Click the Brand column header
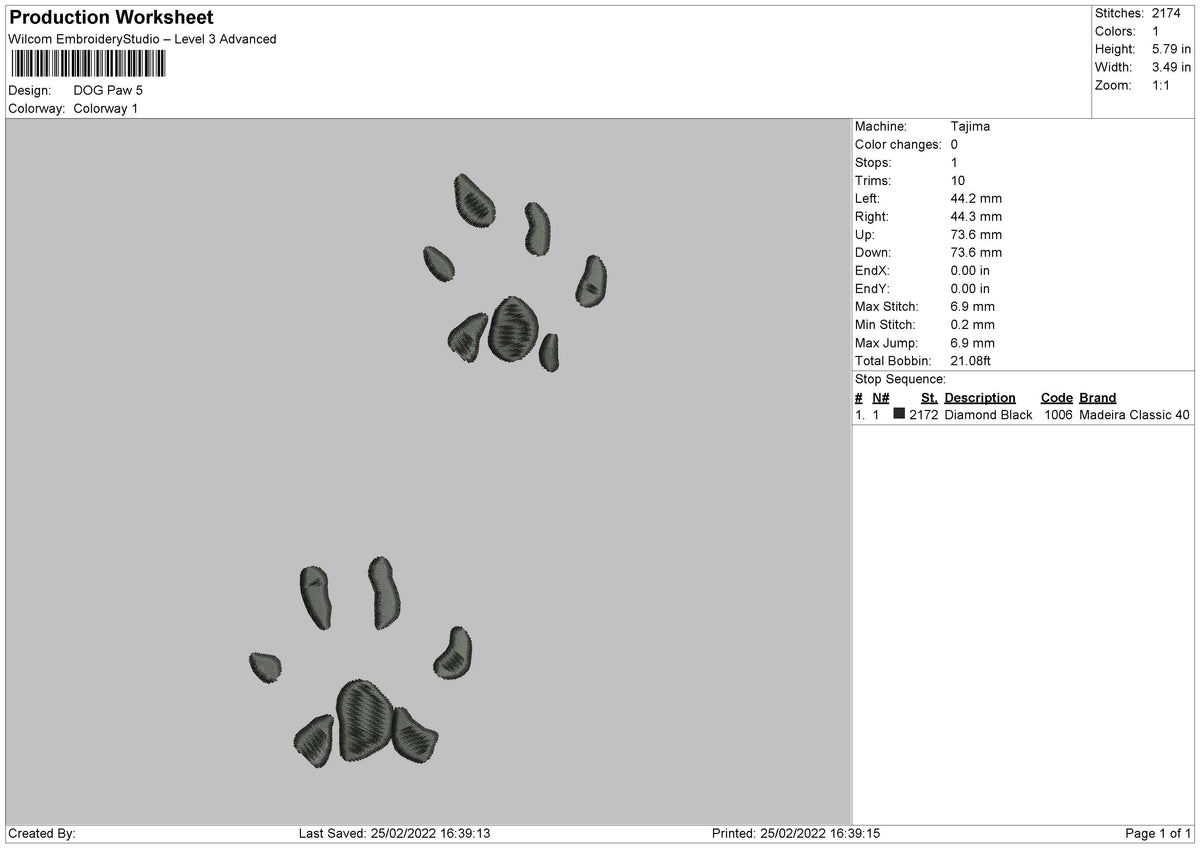The width and height of the screenshot is (1200, 848). (x=1097, y=398)
